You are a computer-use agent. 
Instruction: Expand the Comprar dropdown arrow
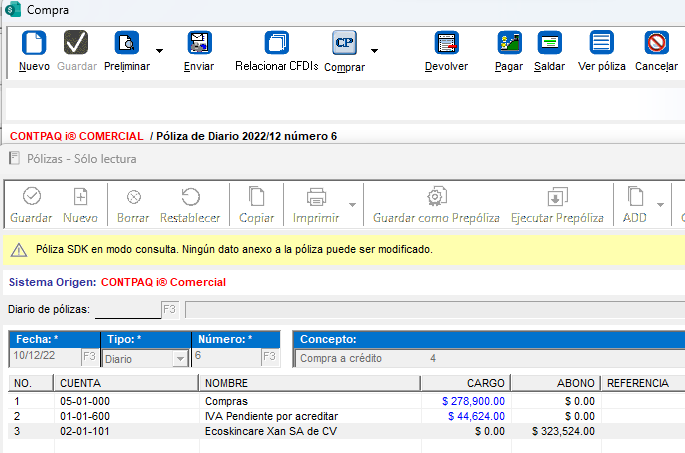pos(374,50)
